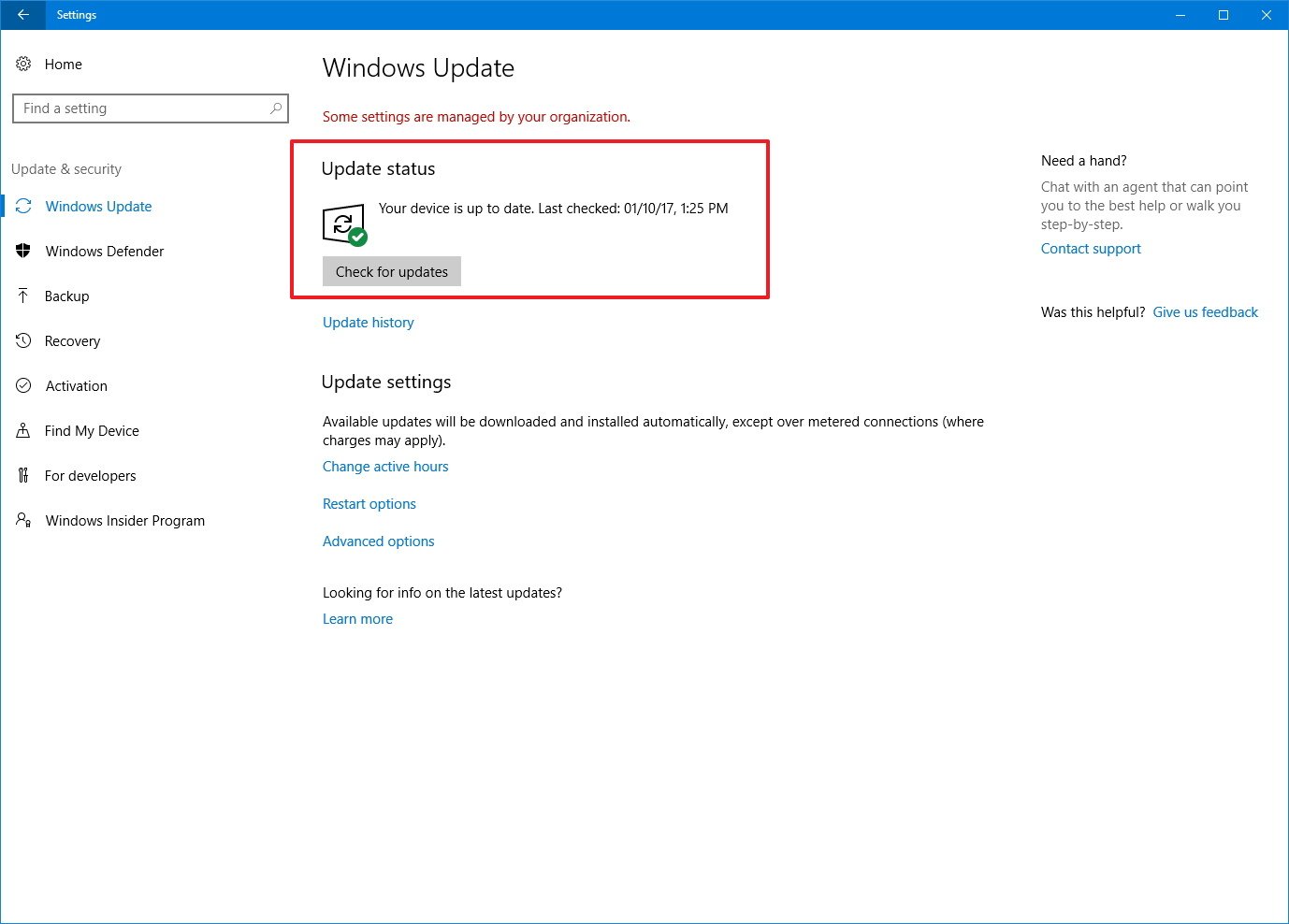
Task: Open Advanced options link
Action: point(379,541)
